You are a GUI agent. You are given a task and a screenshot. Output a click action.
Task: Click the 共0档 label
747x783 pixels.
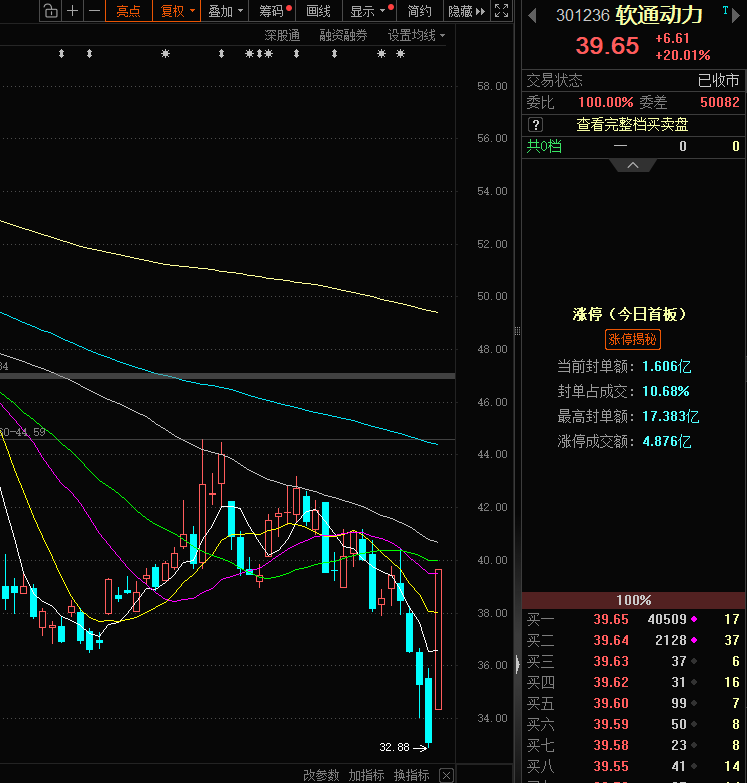pos(544,146)
